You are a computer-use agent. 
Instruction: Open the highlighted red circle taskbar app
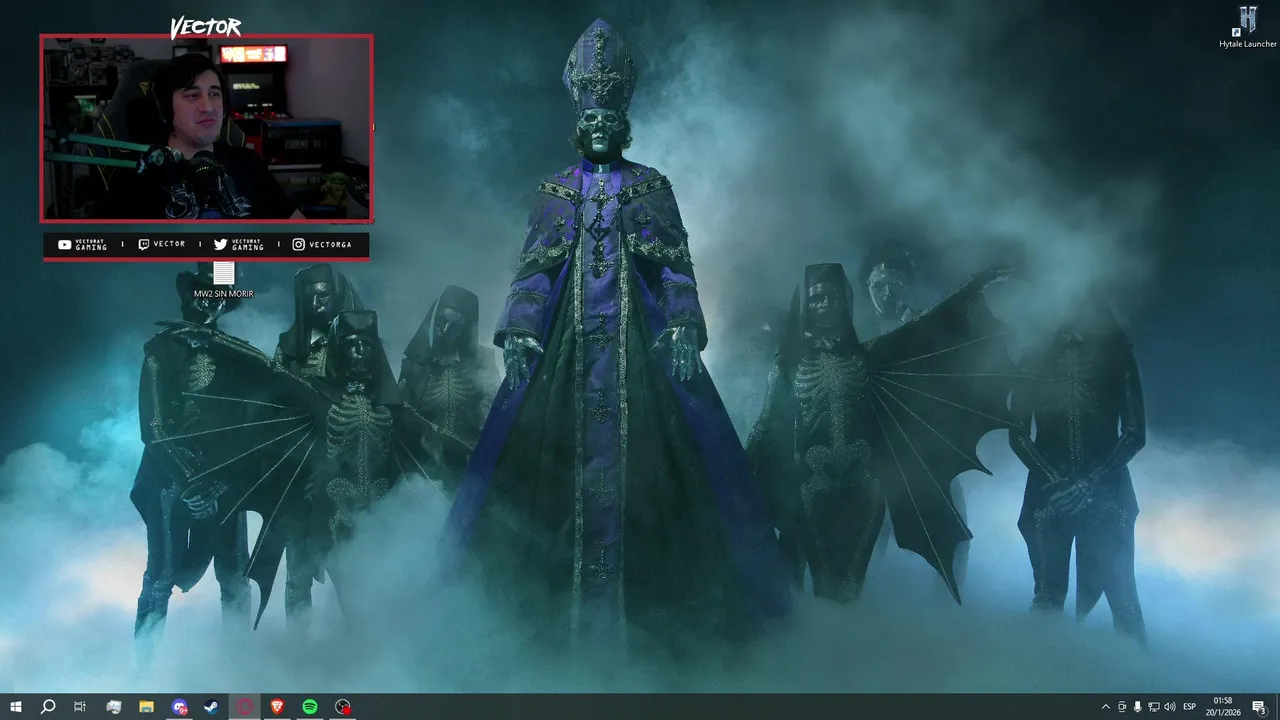click(x=245, y=707)
